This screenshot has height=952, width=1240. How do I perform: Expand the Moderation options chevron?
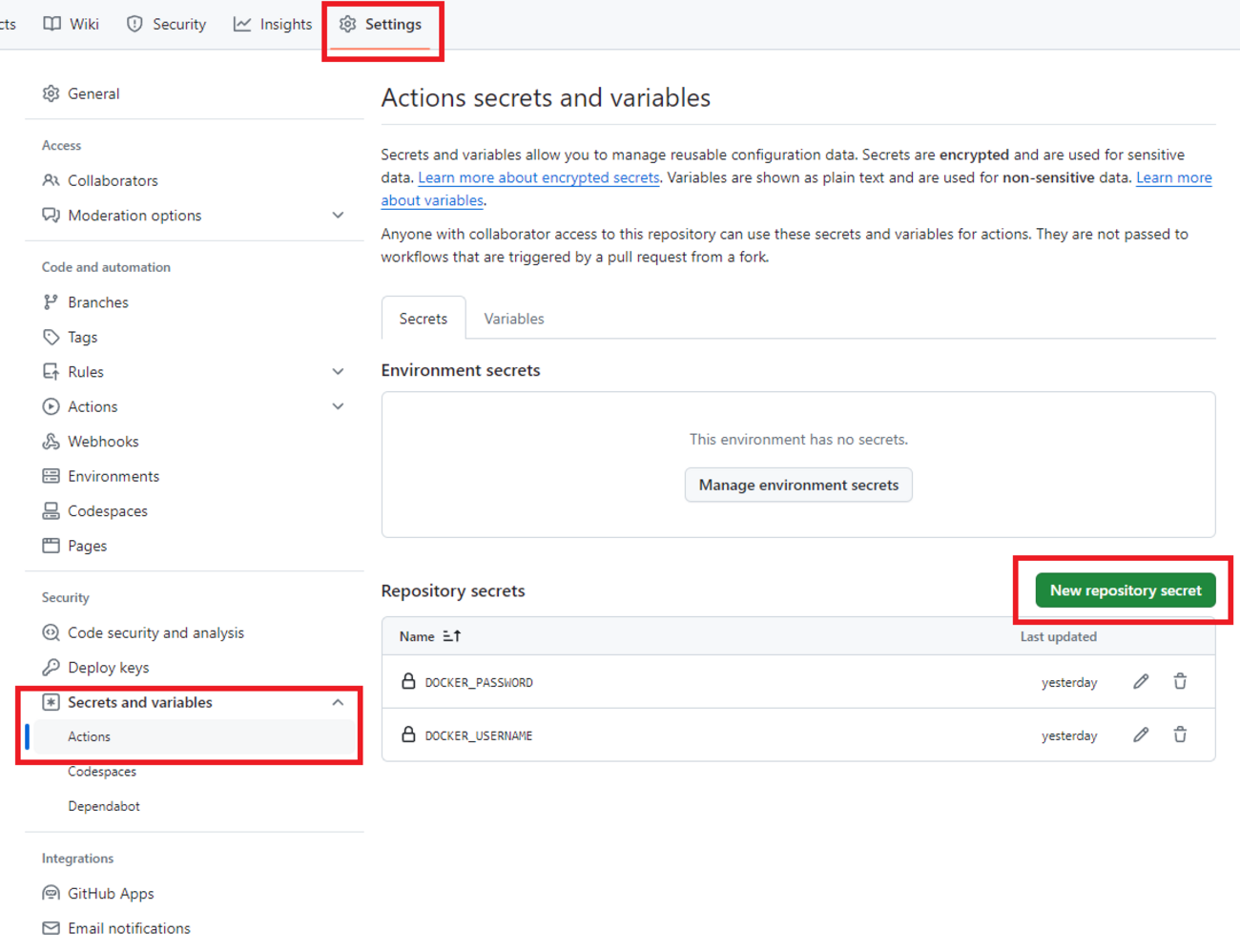pyautogui.click(x=338, y=216)
